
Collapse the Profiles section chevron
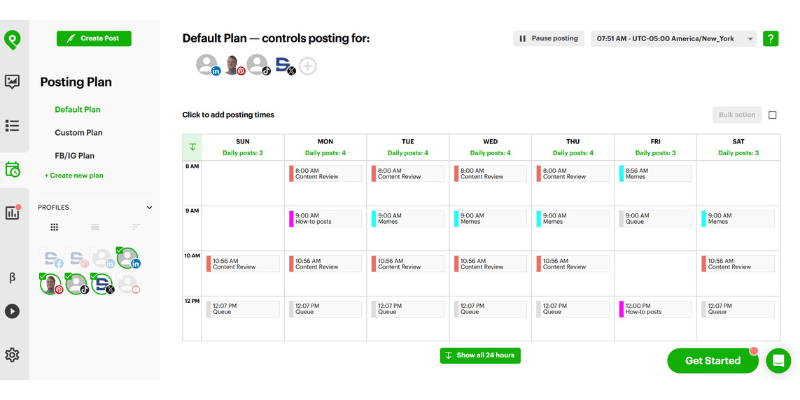coord(150,207)
